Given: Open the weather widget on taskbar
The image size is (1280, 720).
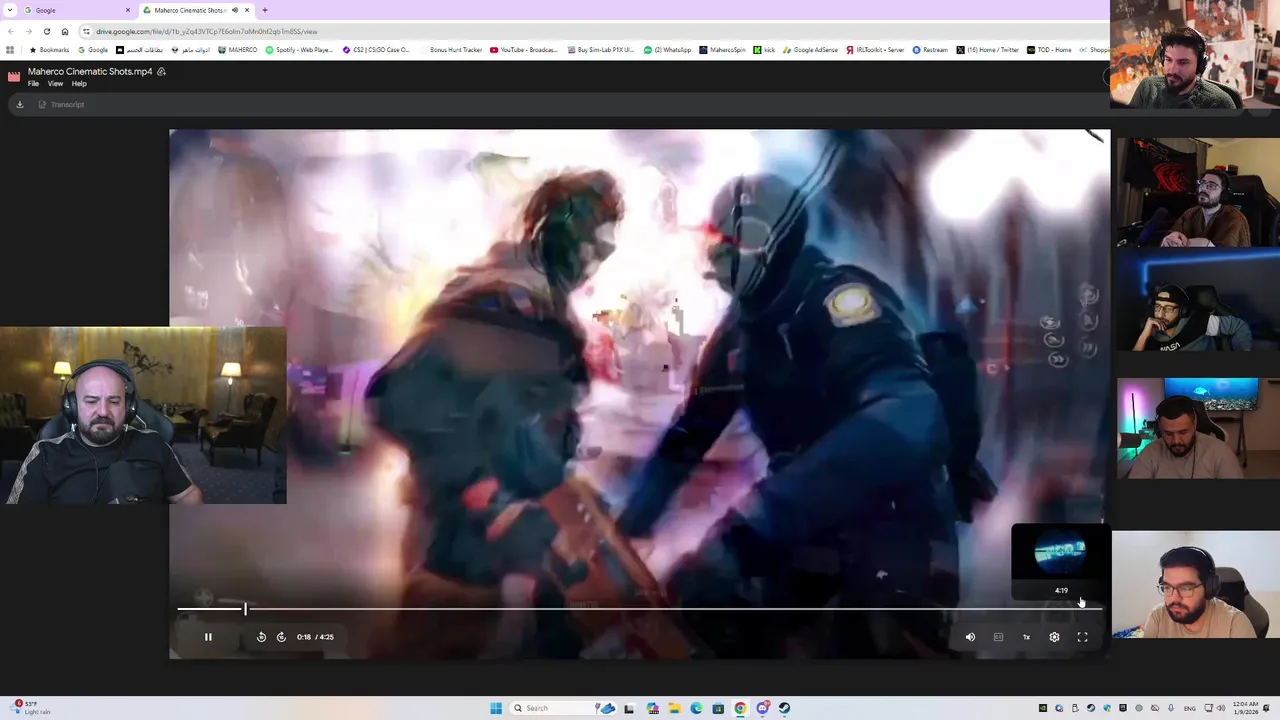Looking at the screenshot, I should pos(28,708).
